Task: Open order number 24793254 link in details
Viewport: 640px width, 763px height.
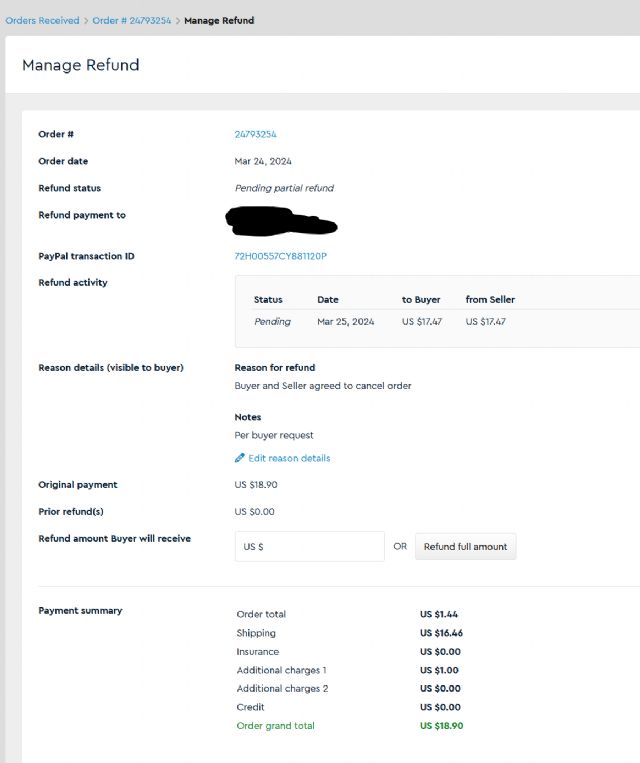Action: coord(255,134)
